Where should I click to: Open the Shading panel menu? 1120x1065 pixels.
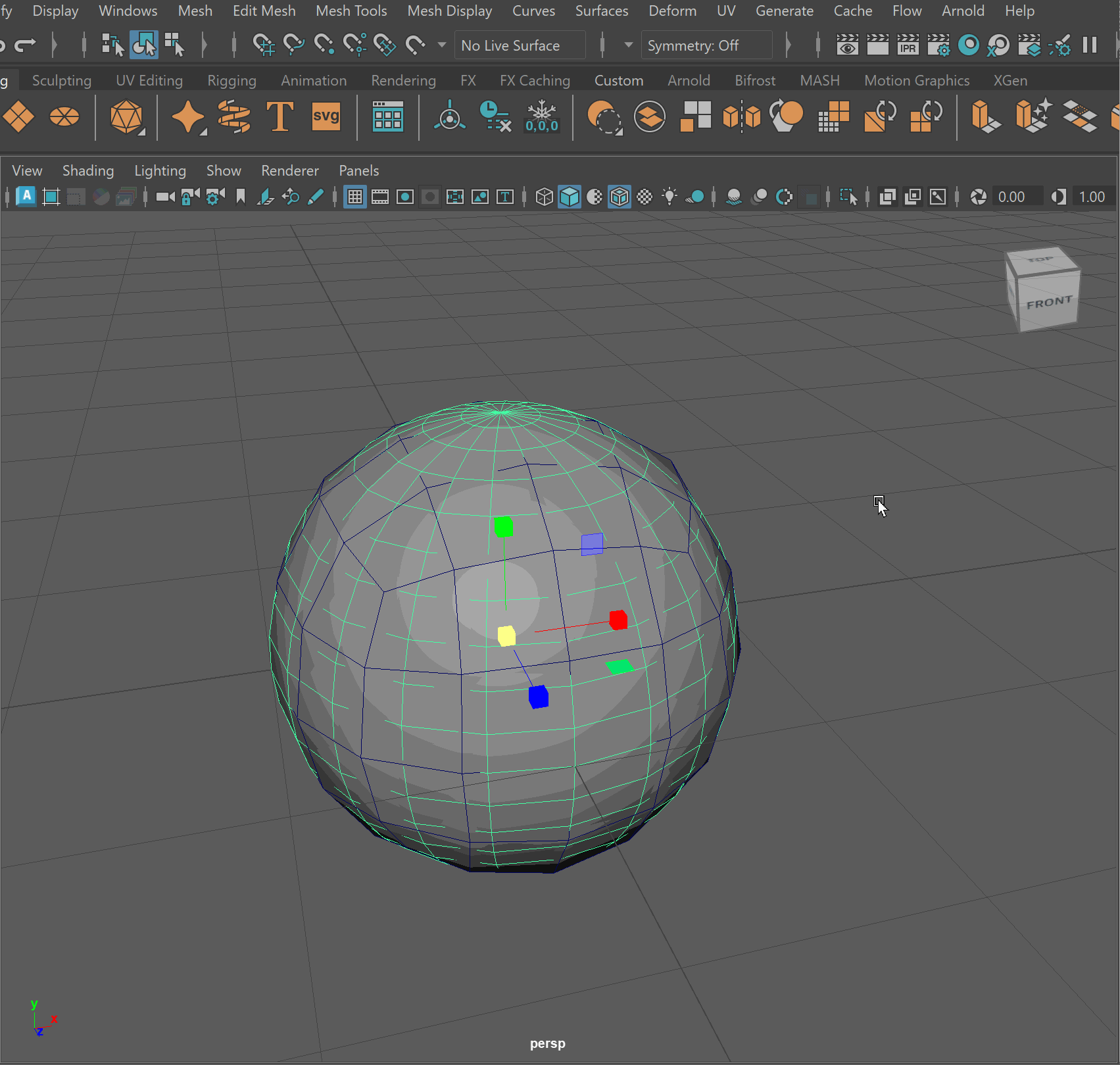[x=88, y=170]
